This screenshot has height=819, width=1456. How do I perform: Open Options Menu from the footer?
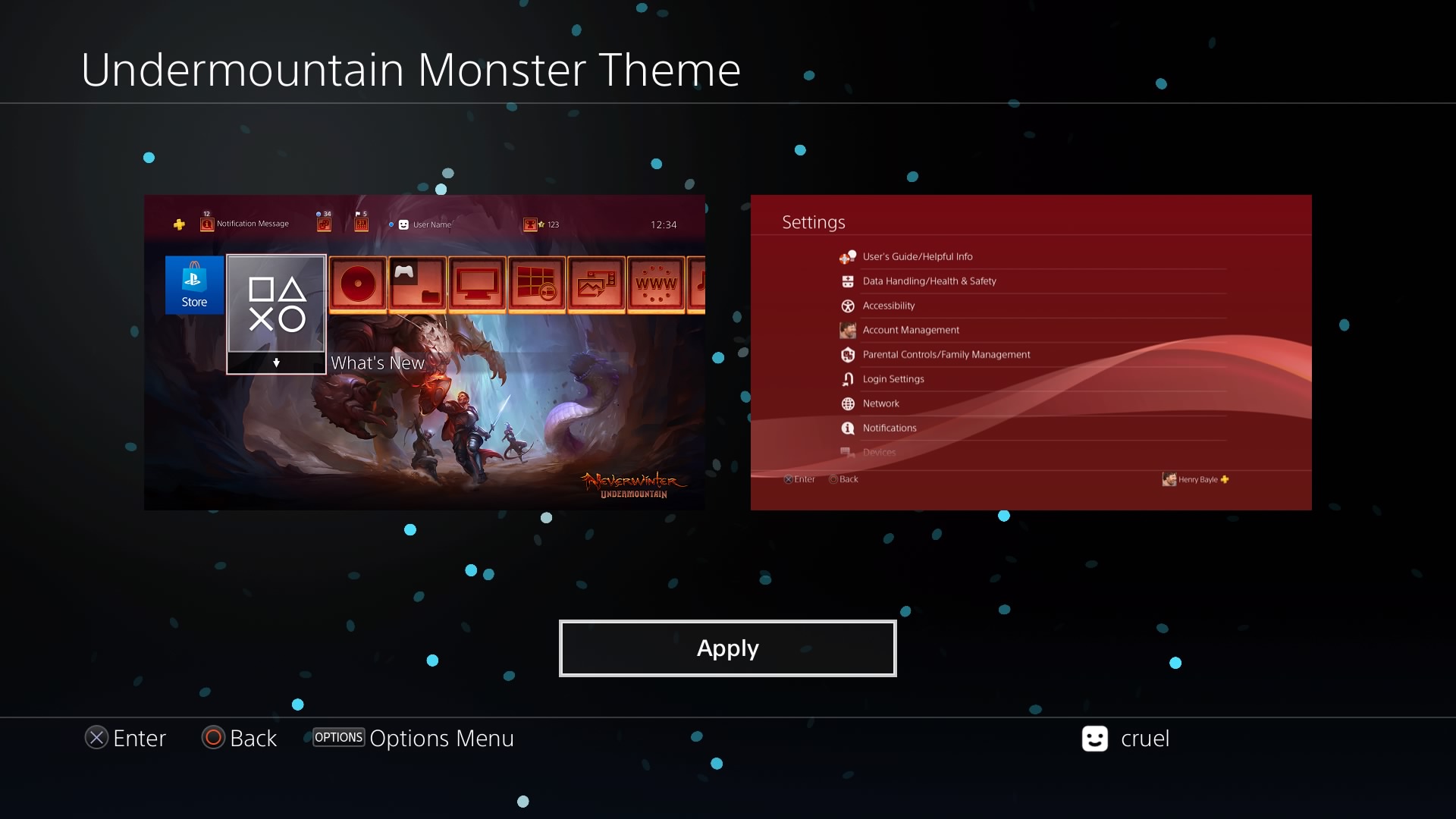tap(414, 738)
